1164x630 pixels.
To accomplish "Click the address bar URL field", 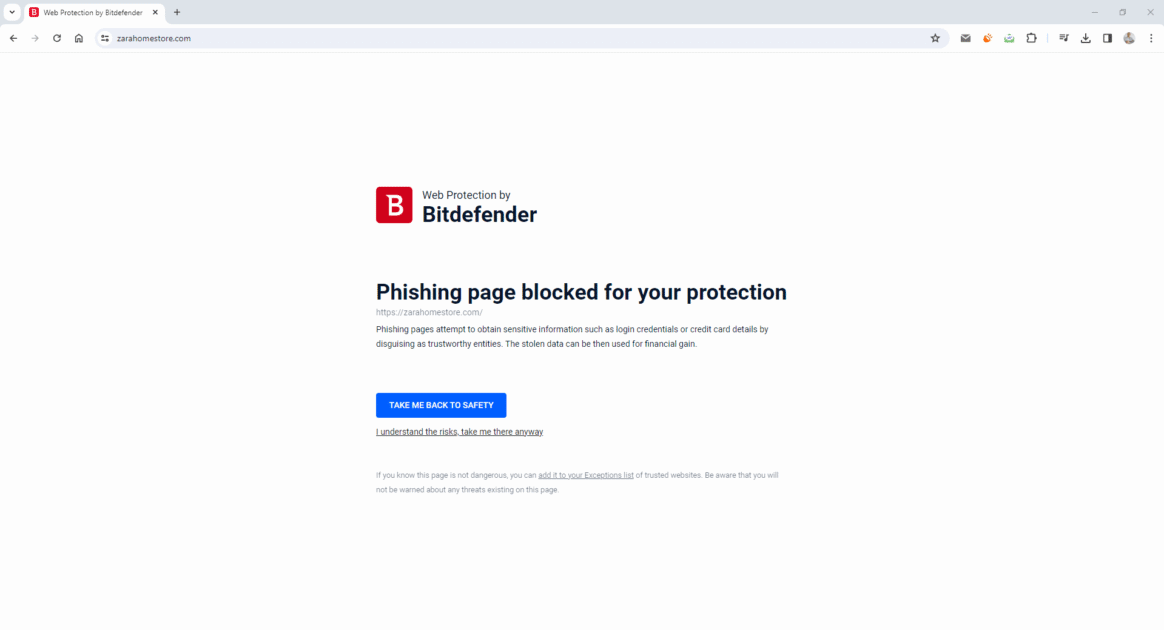I will coord(500,38).
